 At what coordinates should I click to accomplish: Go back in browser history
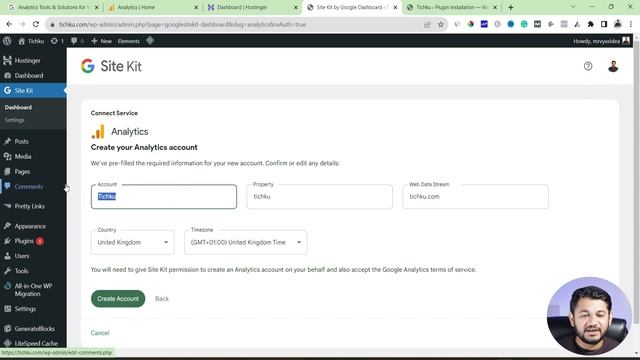point(9,24)
